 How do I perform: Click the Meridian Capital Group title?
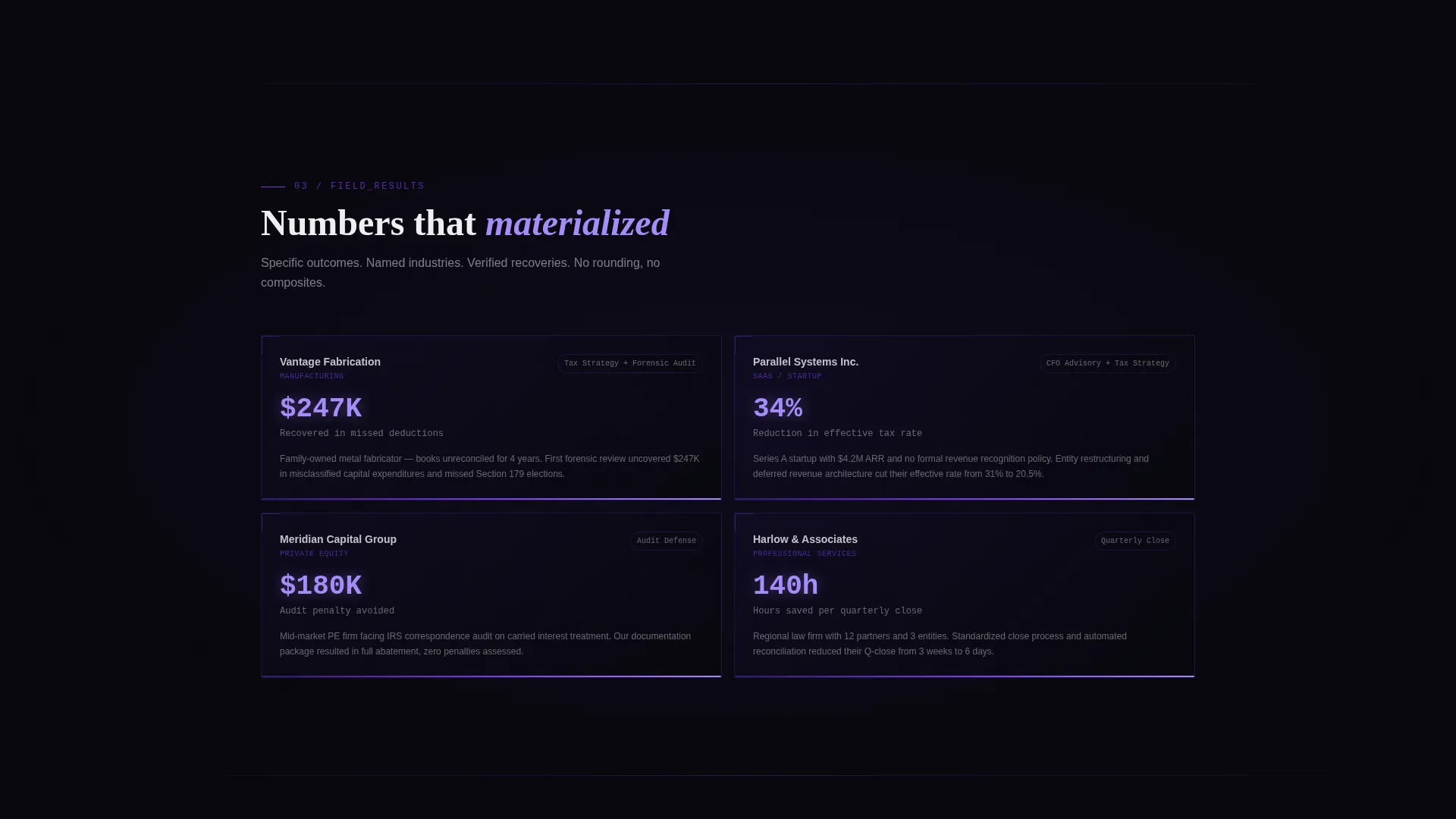coord(338,540)
